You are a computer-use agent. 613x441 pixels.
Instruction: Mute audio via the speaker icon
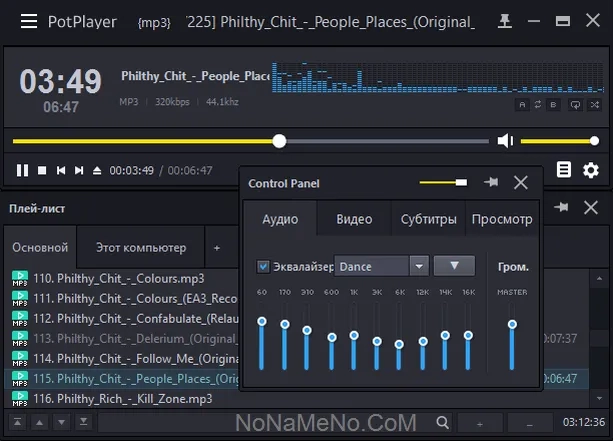[505, 141]
